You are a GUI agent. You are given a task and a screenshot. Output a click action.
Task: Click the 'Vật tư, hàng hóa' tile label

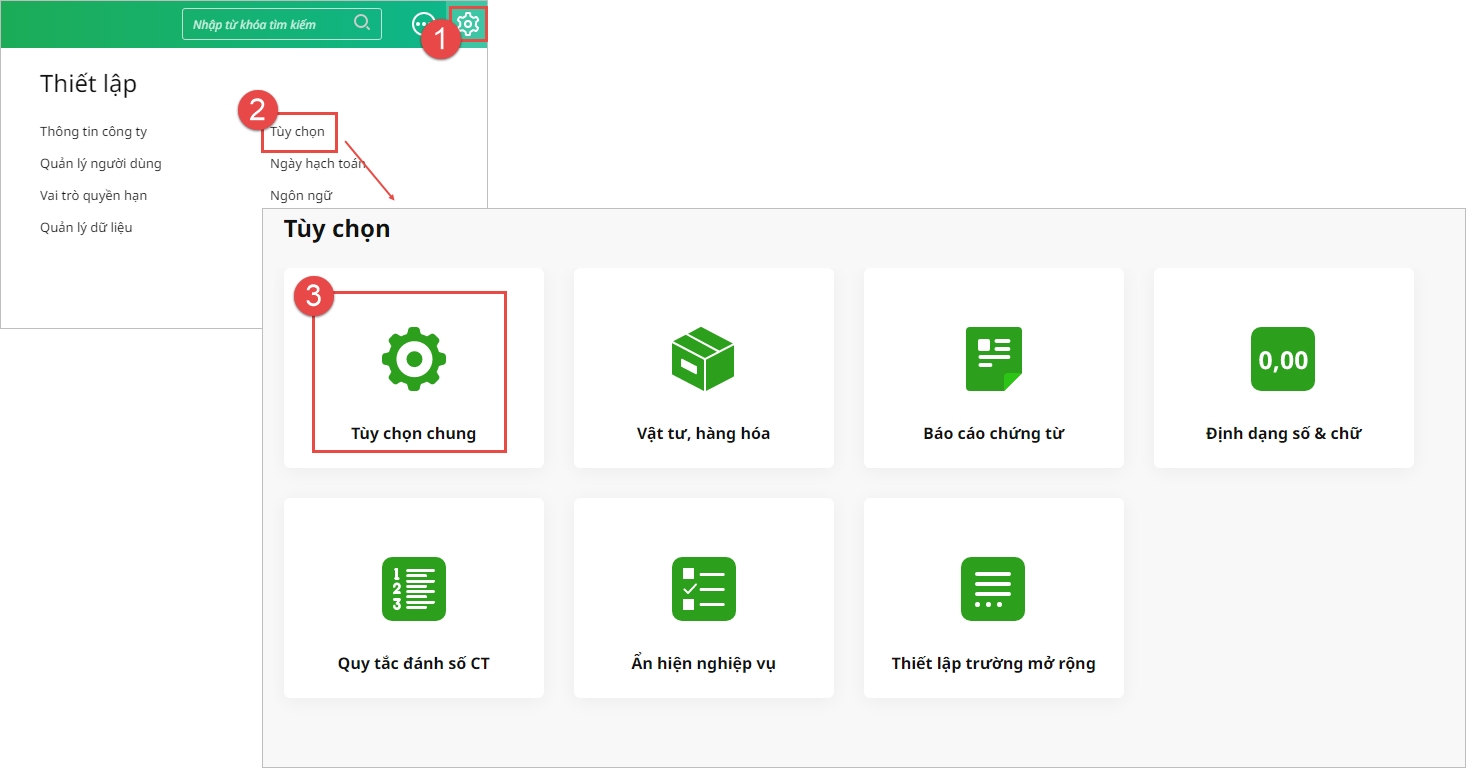703,434
